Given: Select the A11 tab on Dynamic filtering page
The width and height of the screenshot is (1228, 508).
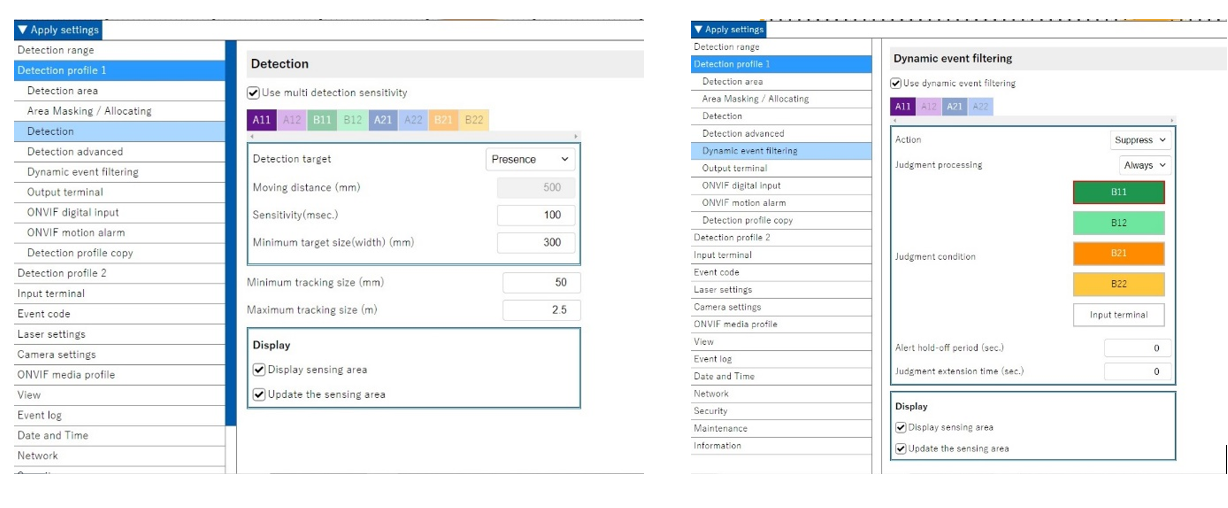Looking at the screenshot, I should point(903,107).
